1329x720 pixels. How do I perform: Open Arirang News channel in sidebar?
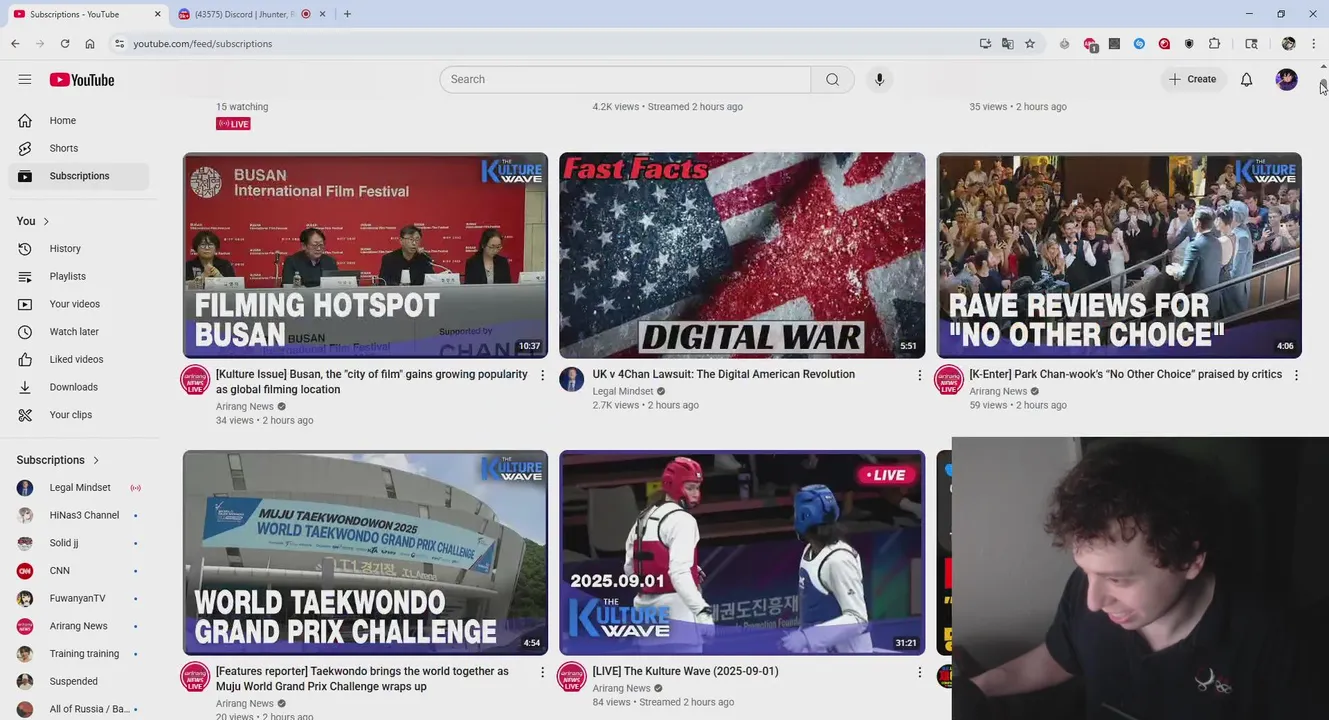(x=79, y=626)
